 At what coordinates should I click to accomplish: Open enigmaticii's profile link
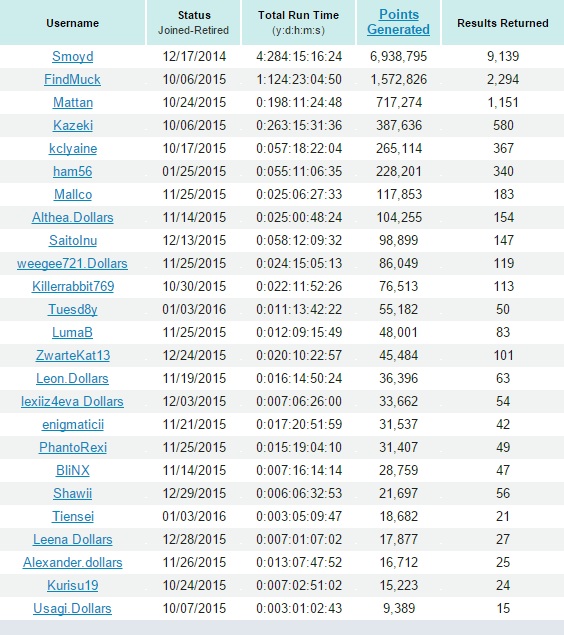pyautogui.click(x=73, y=425)
